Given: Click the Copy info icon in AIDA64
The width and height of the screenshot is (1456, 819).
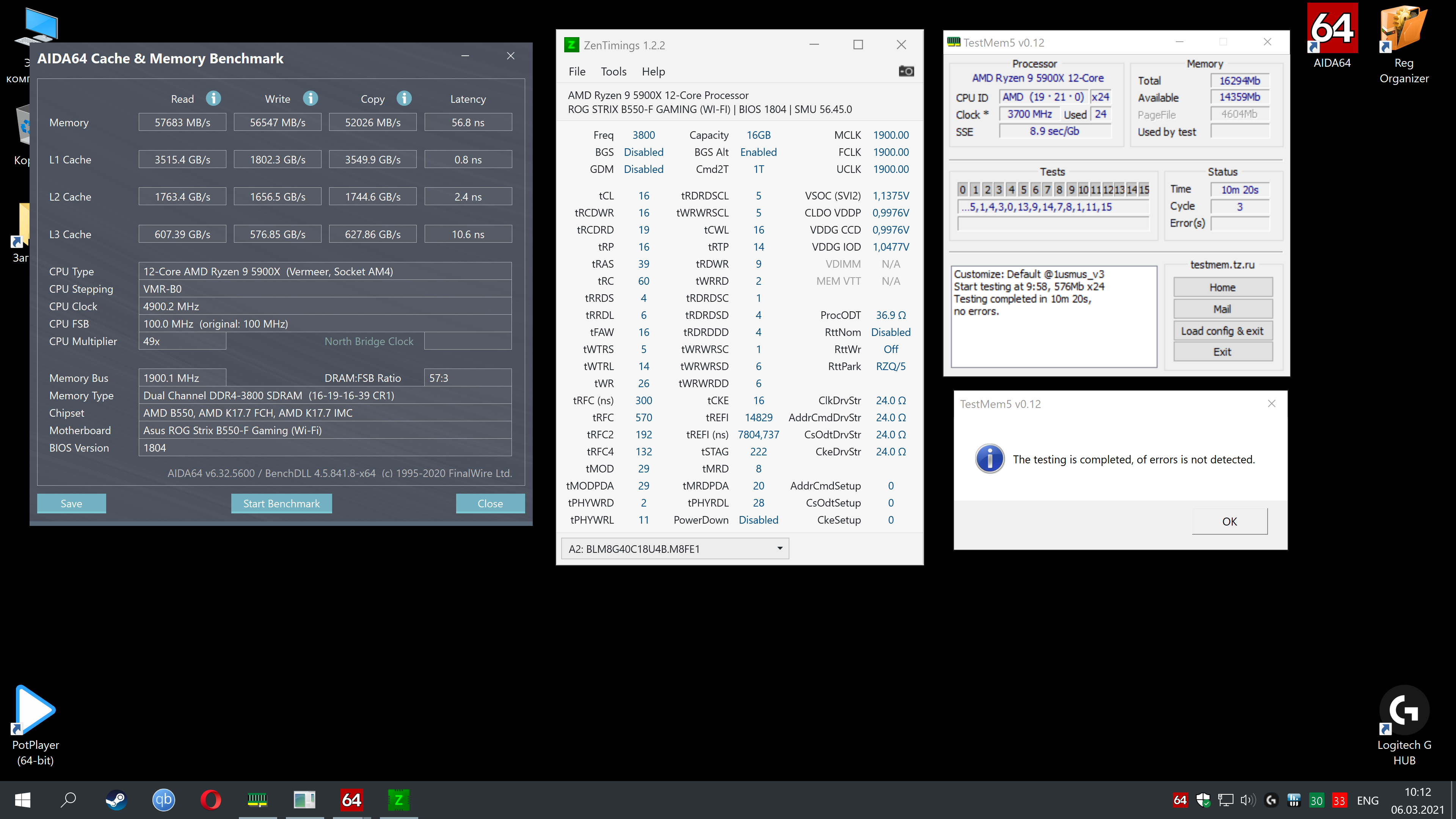Looking at the screenshot, I should tap(403, 98).
